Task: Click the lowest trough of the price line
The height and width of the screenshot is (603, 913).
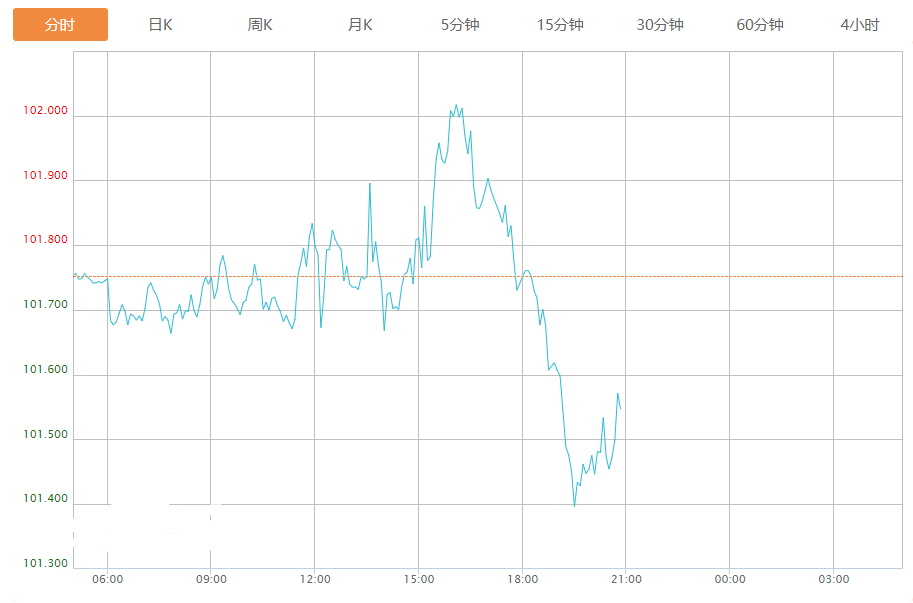Action: 574,506
